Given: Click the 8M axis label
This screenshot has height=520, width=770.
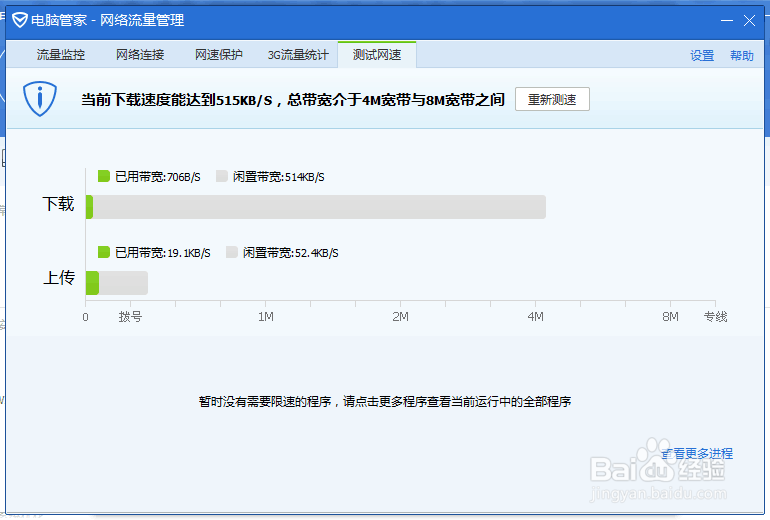Looking at the screenshot, I should click(670, 317).
